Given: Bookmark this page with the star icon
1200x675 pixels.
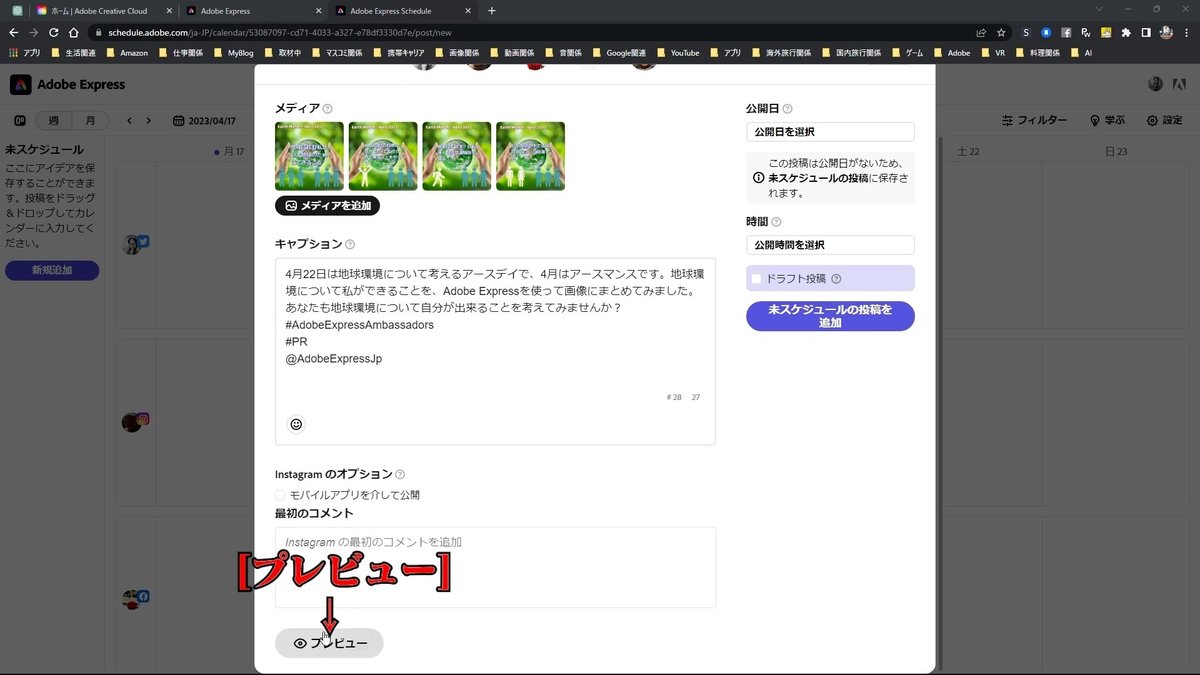Looking at the screenshot, I should coord(1001,32).
